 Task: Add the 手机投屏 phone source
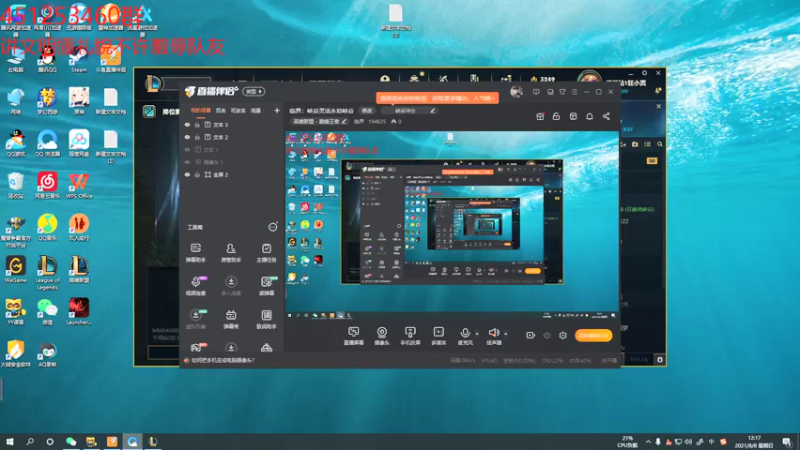(x=410, y=336)
